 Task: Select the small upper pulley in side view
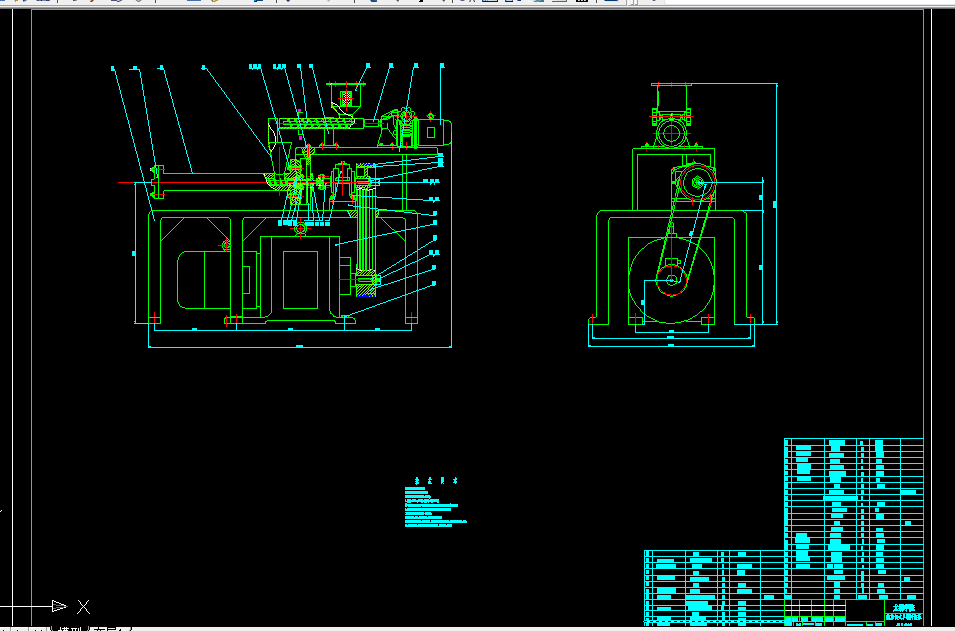coord(697,182)
